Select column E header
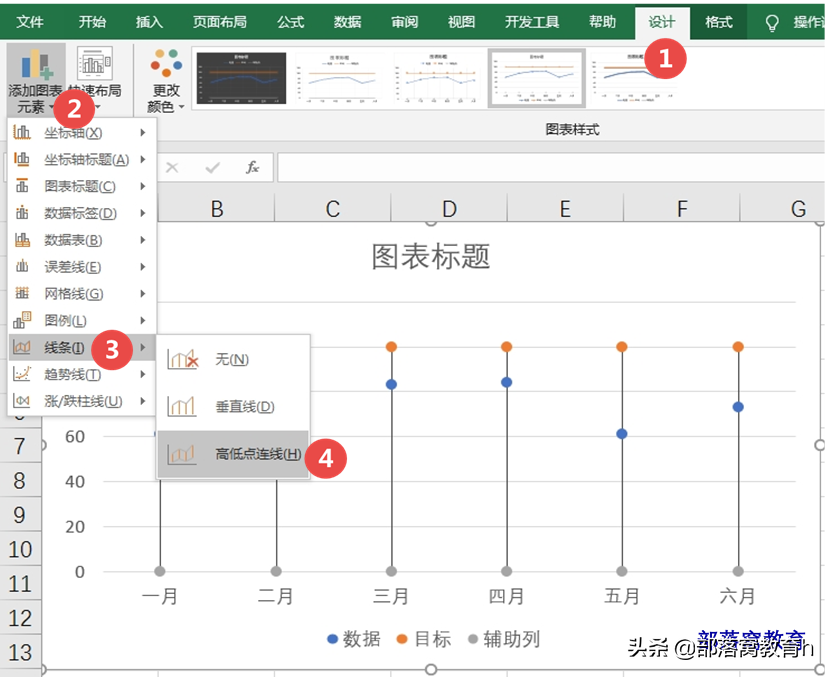Viewport: 833px width, 677px height. click(x=565, y=208)
